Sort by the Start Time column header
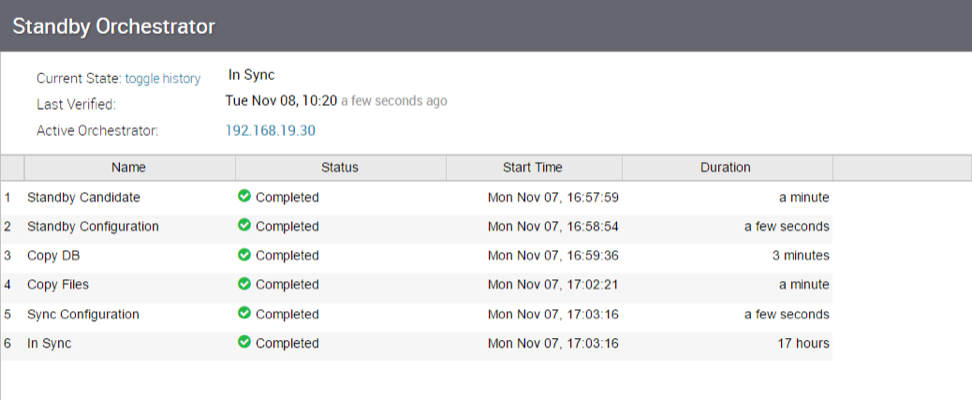 click(x=532, y=167)
